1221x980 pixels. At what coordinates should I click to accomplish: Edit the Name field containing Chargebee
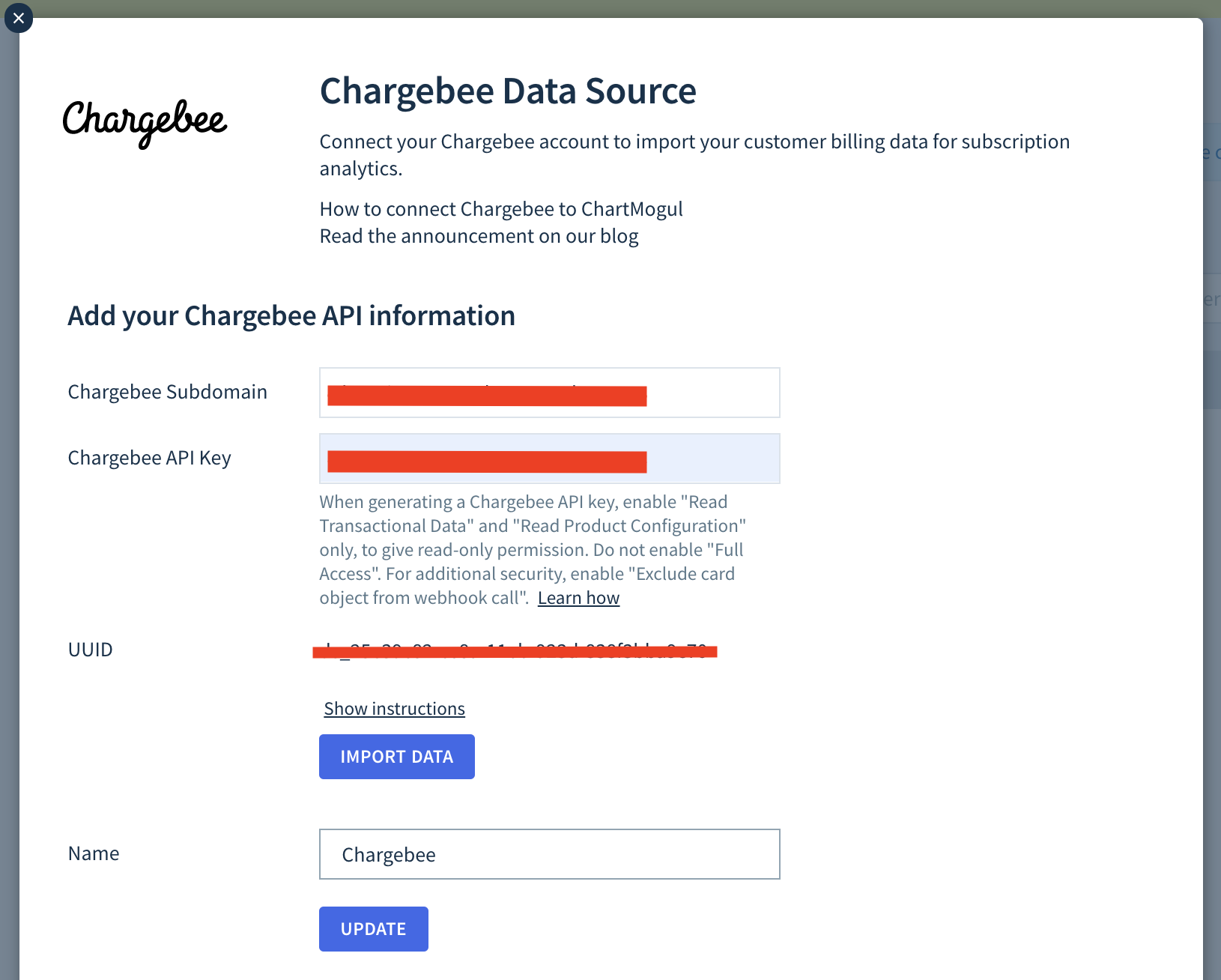549,854
